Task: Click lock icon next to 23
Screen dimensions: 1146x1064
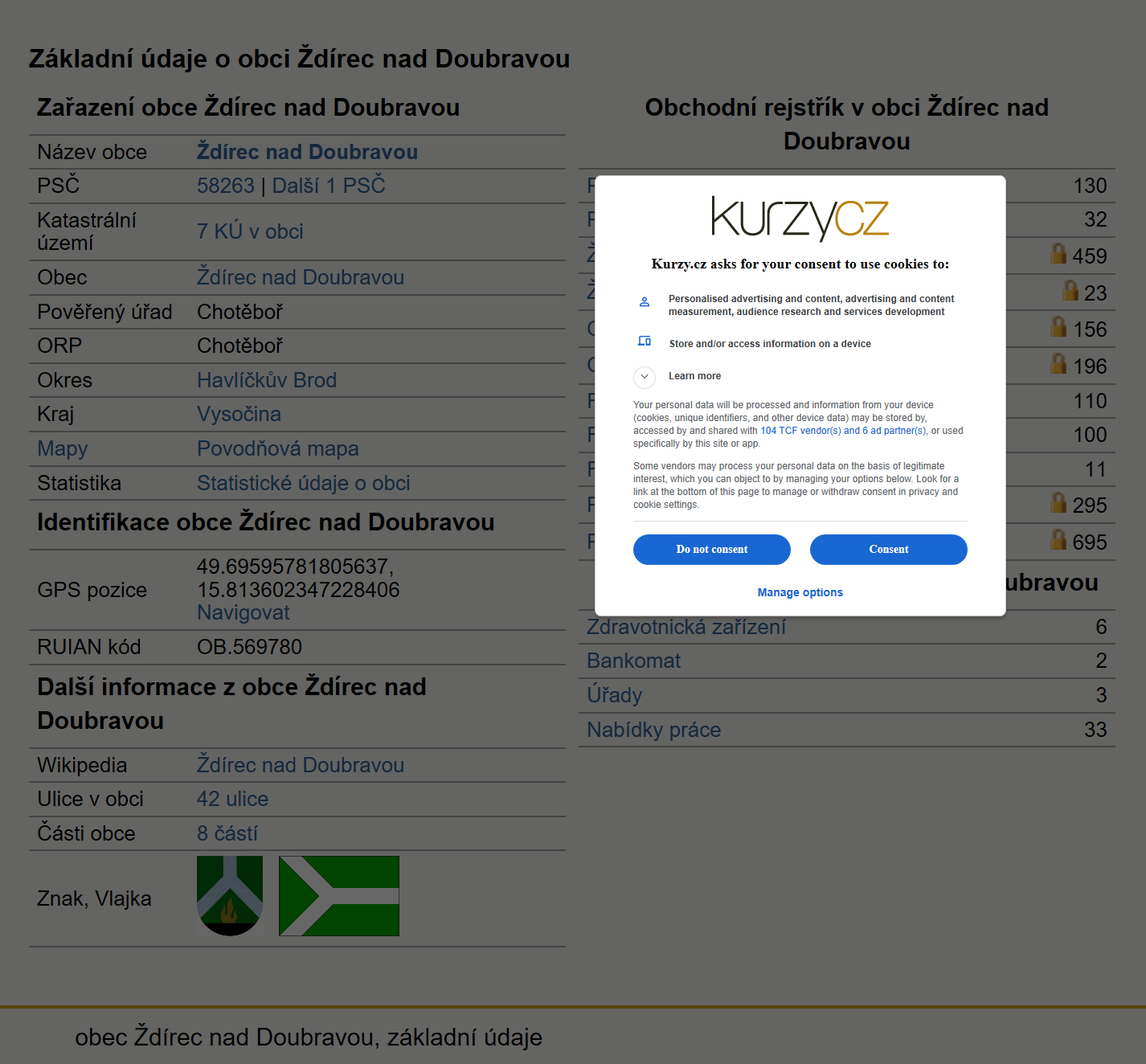Action: point(1070,290)
